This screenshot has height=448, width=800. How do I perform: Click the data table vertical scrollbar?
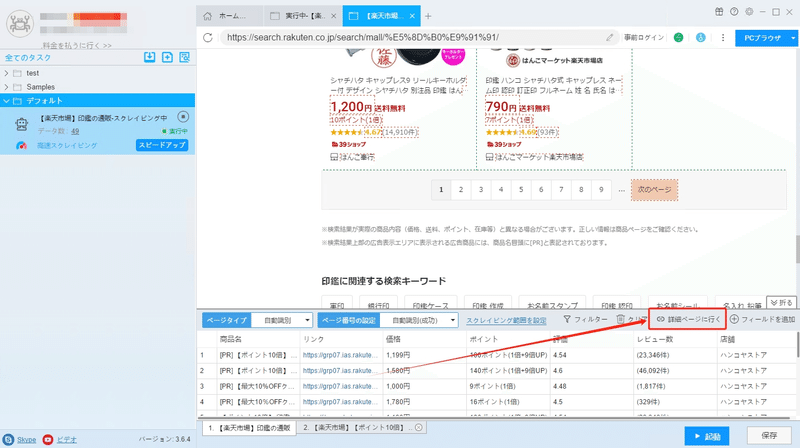[797, 345]
